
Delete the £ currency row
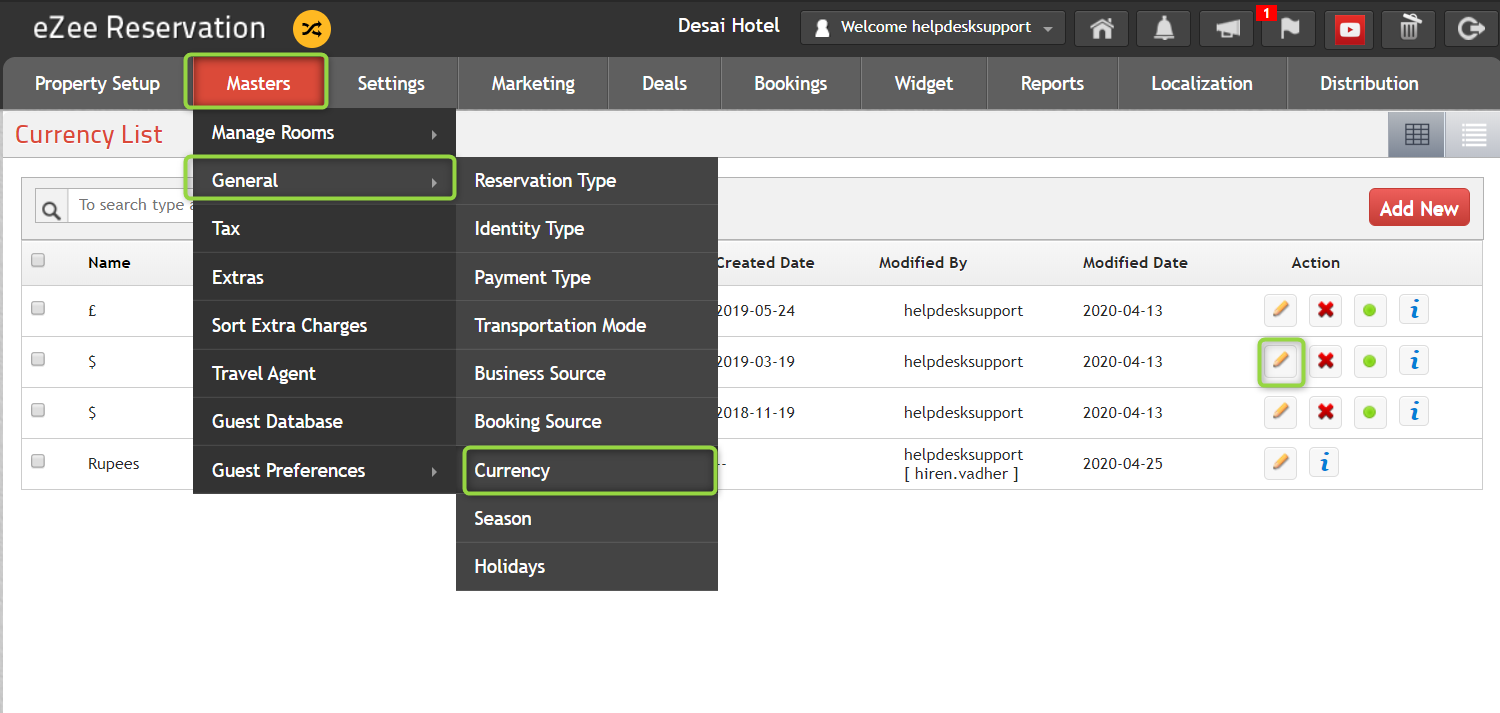pyautogui.click(x=1325, y=310)
